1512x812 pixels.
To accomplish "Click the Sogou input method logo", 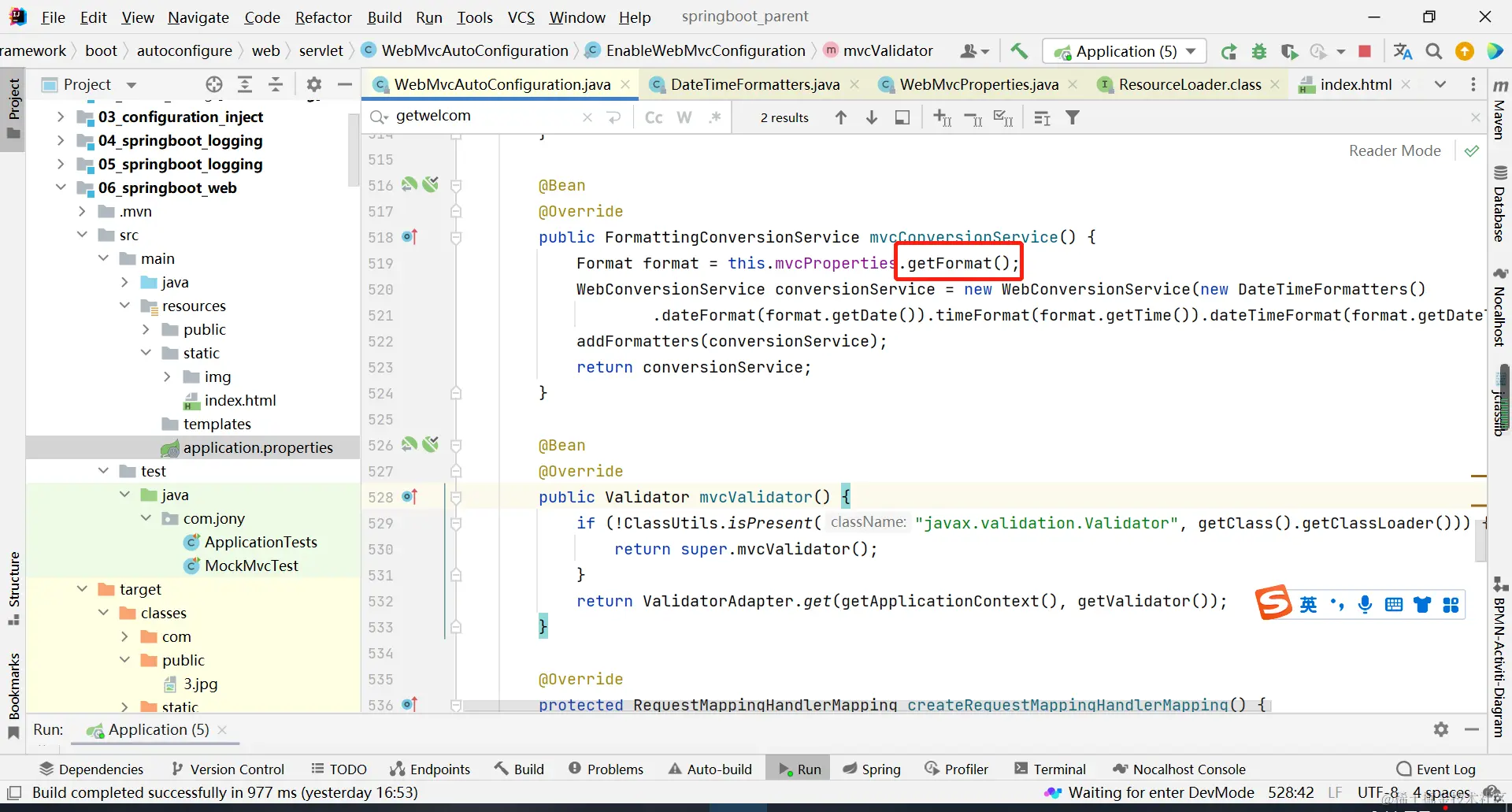I will pos(1273,603).
